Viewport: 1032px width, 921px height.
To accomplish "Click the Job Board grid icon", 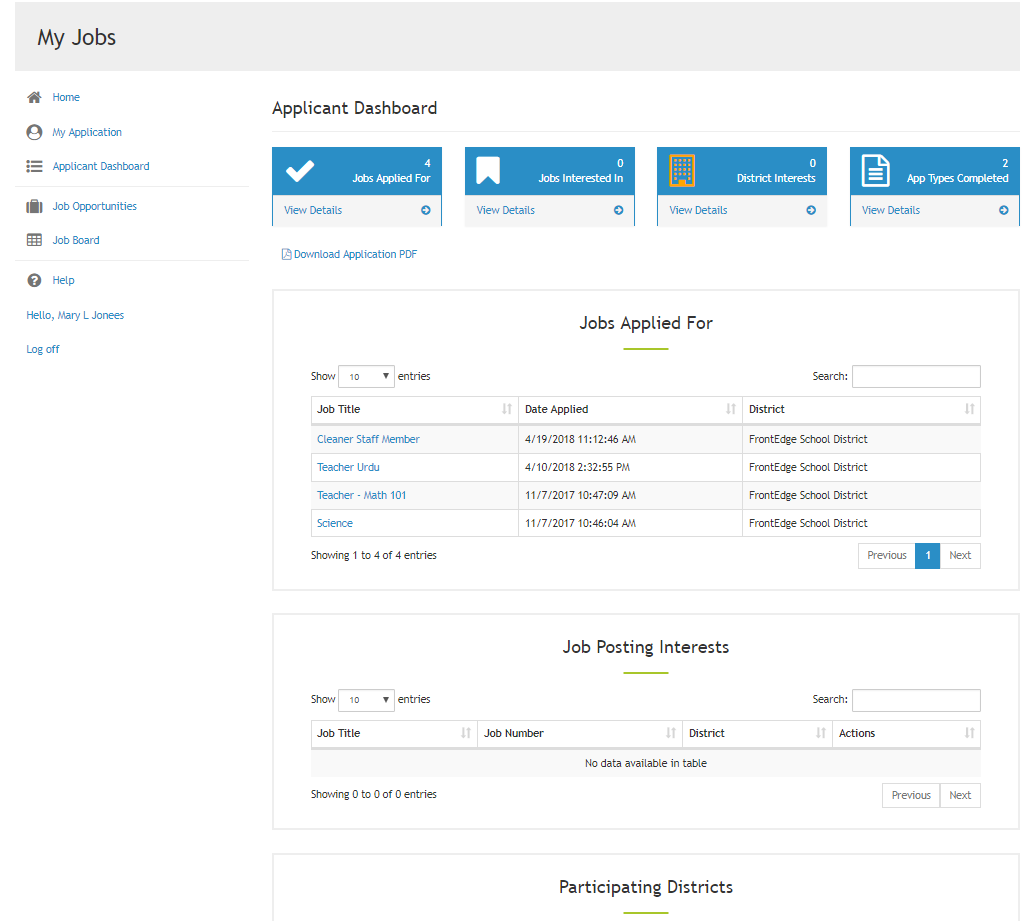I will point(32,239).
